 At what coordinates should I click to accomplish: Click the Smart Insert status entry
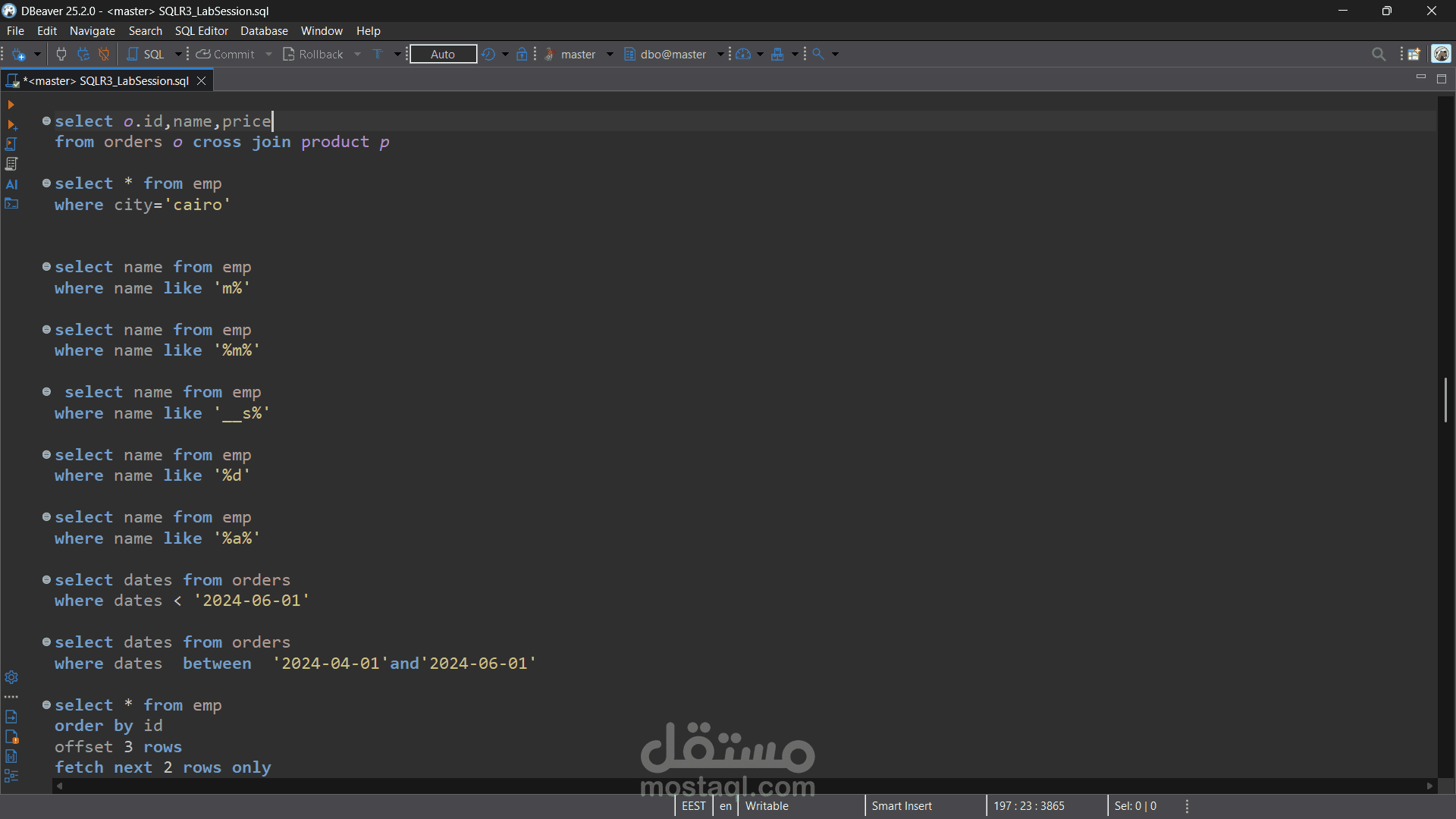pos(902,806)
